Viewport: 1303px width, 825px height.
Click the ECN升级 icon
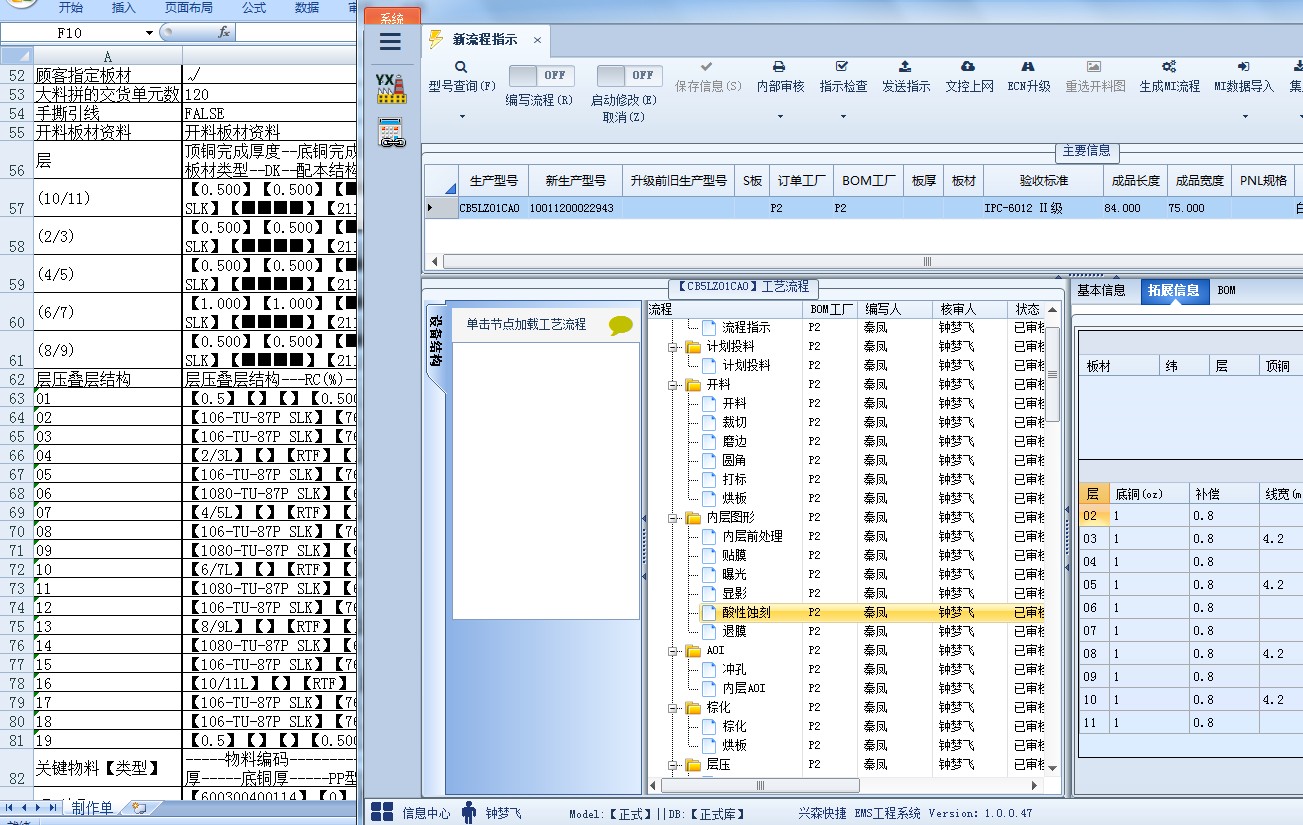coord(1028,66)
